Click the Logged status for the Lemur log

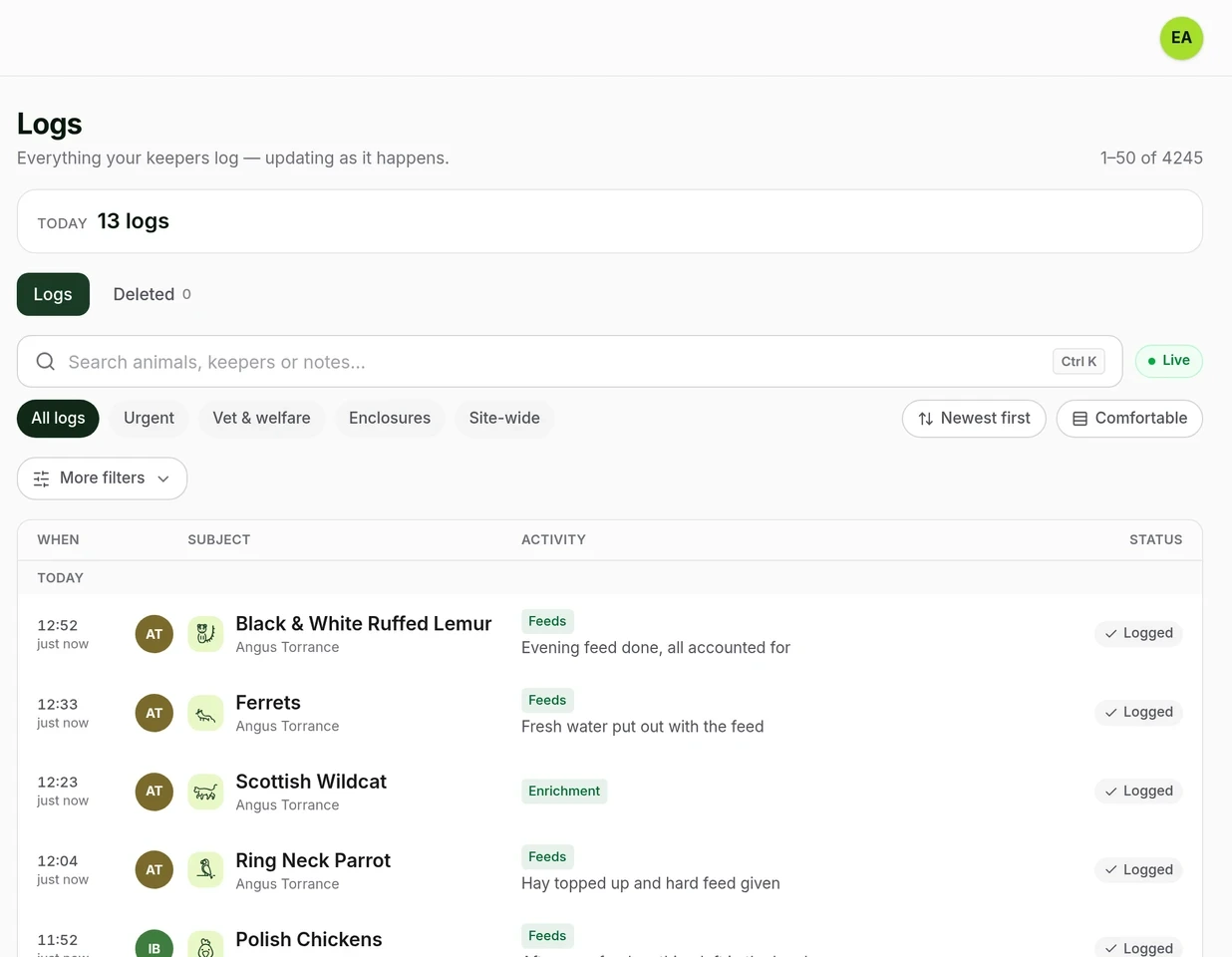[x=1138, y=633]
